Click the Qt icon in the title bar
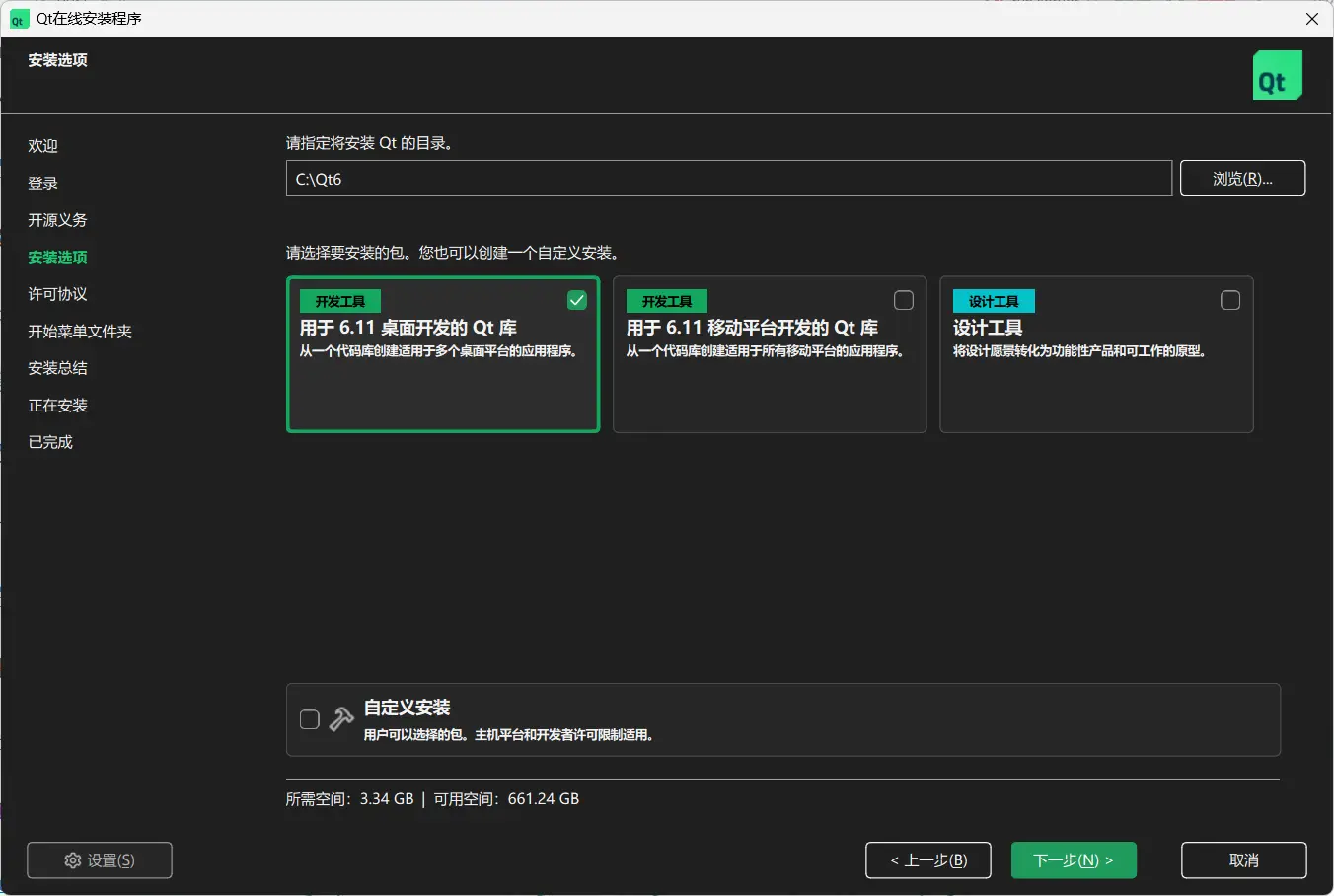This screenshot has height=896, width=1334. click(x=19, y=19)
